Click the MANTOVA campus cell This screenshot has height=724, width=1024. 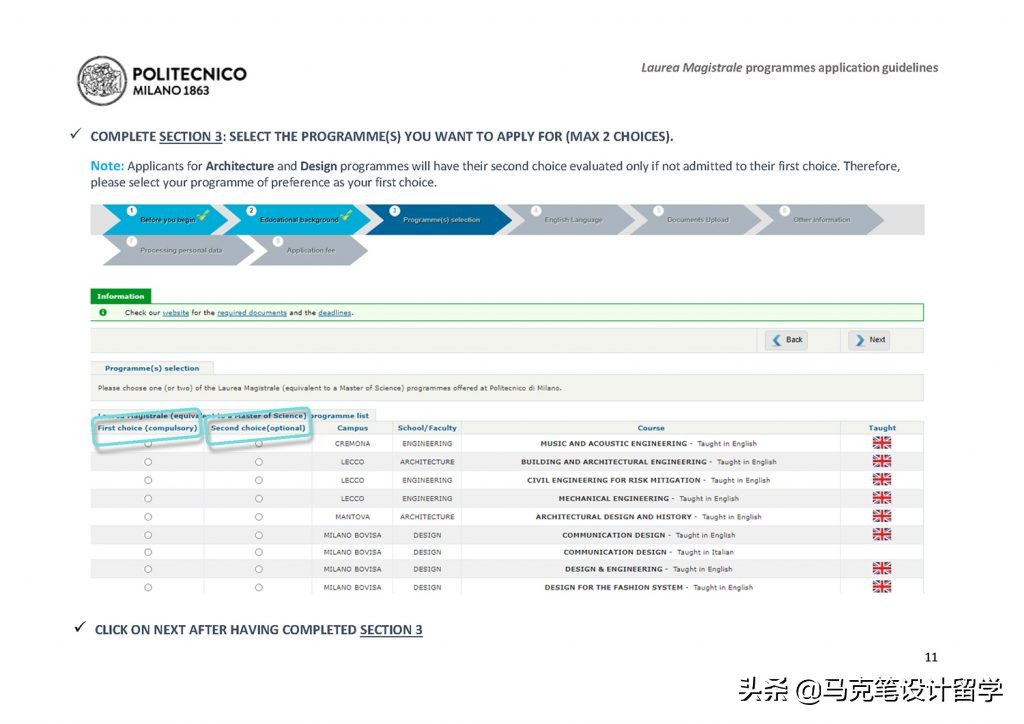coord(353,516)
